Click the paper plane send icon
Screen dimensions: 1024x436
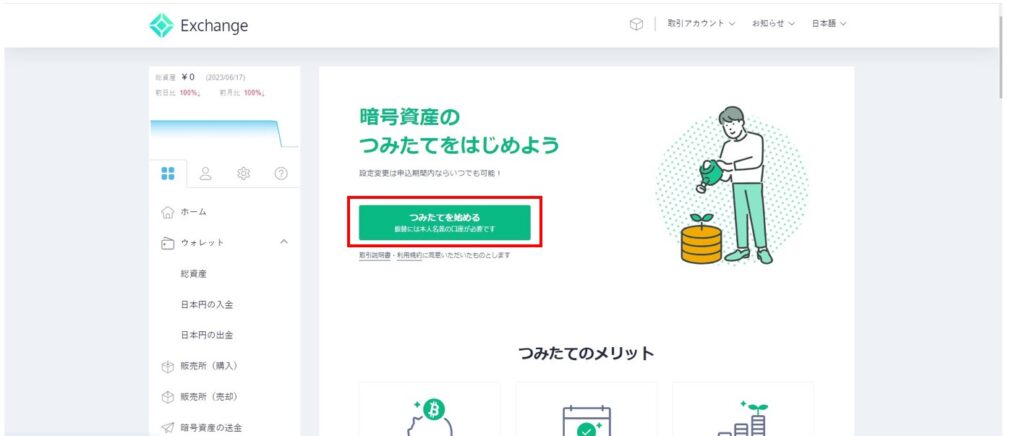pos(168,428)
